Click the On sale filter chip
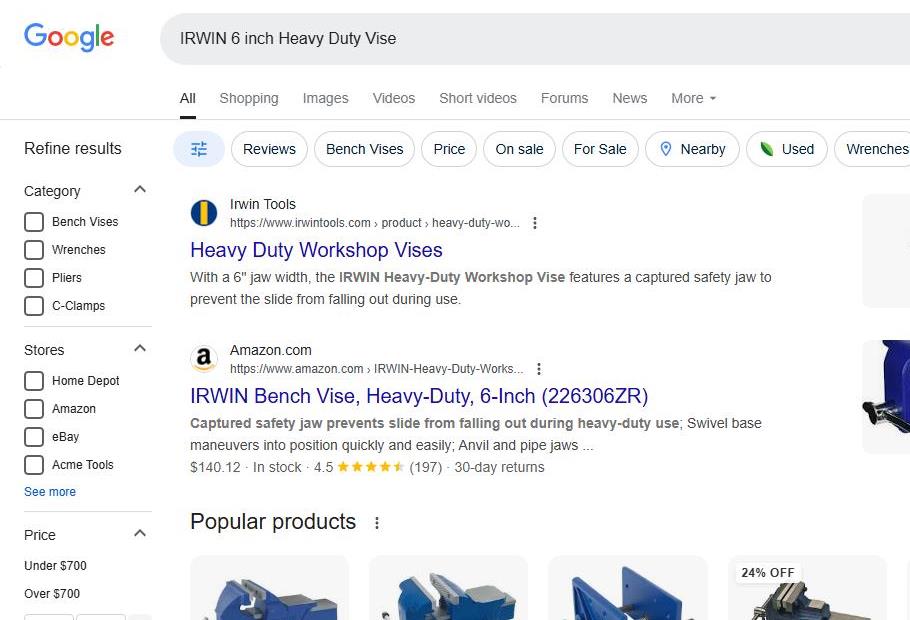910x620 pixels. click(x=519, y=149)
